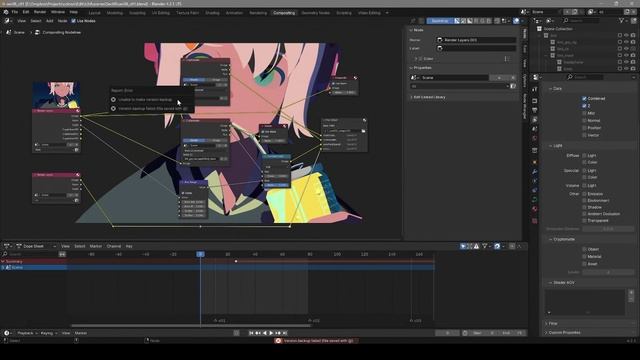The image size is (640, 360).
Task: Switch to the Shading workspace tab
Action: point(212,13)
